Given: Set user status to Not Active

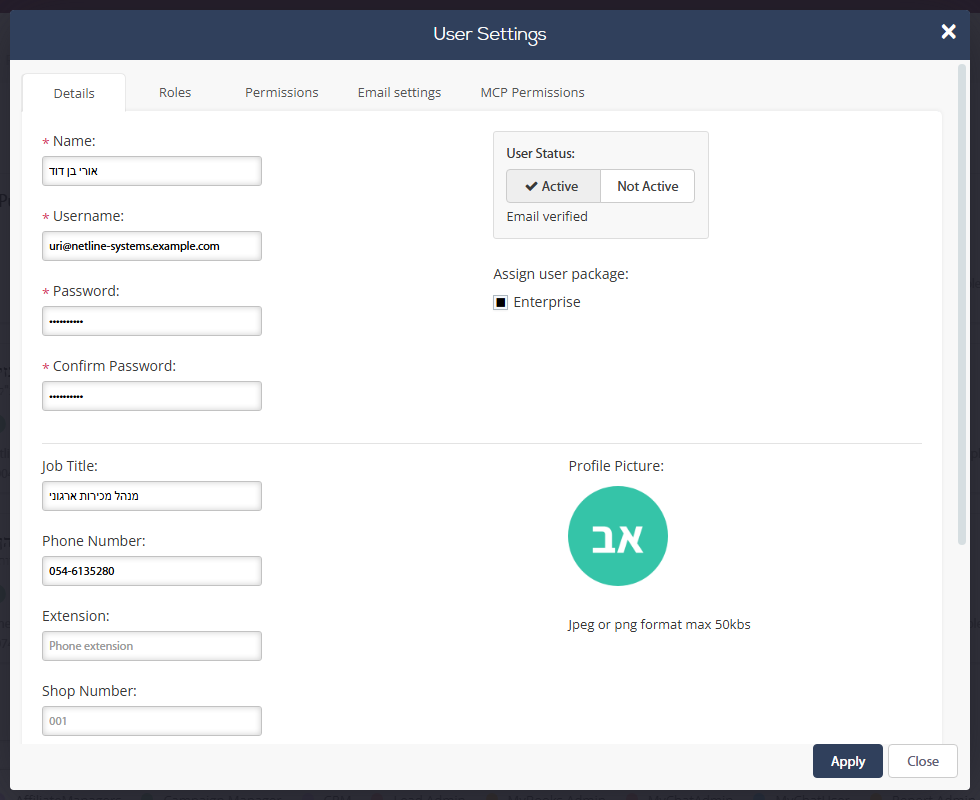Looking at the screenshot, I should point(648,186).
